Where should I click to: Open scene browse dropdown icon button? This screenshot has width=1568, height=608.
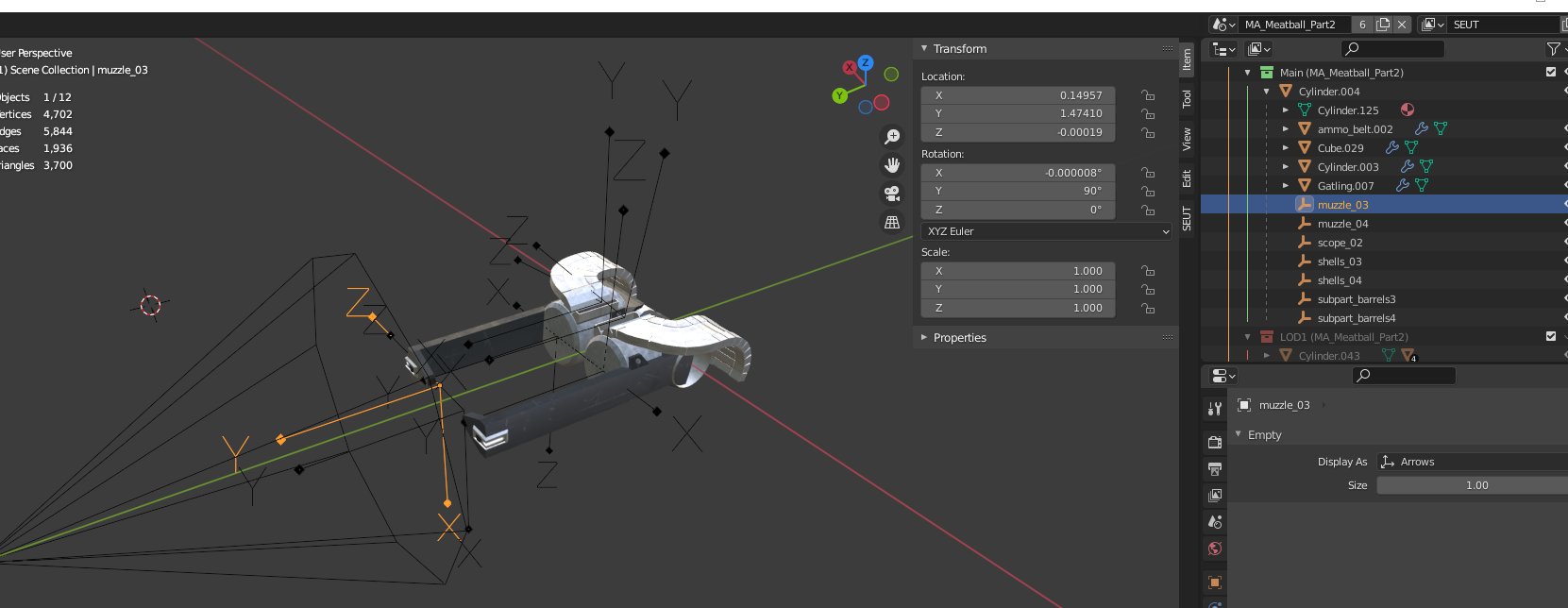pyautogui.click(x=1223, y=25)
